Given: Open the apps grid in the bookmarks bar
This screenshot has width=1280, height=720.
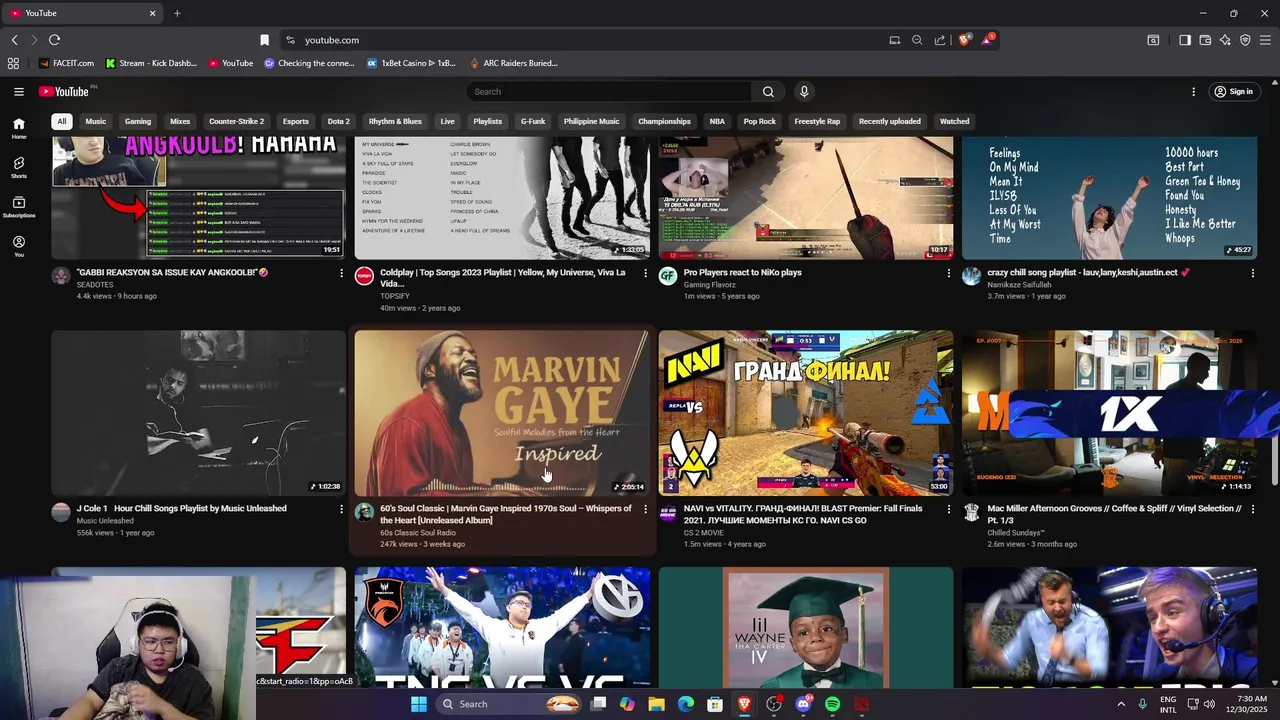Looking at the screenshot, I should click(x=13, y=63).
